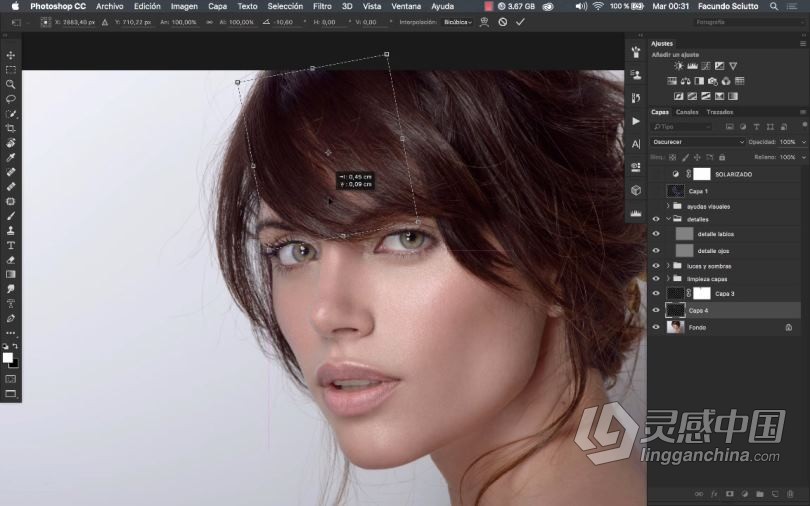Open the Character panel icon

636,144
